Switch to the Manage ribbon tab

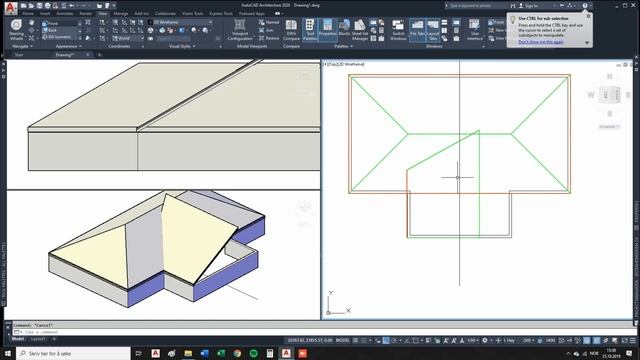121,13
